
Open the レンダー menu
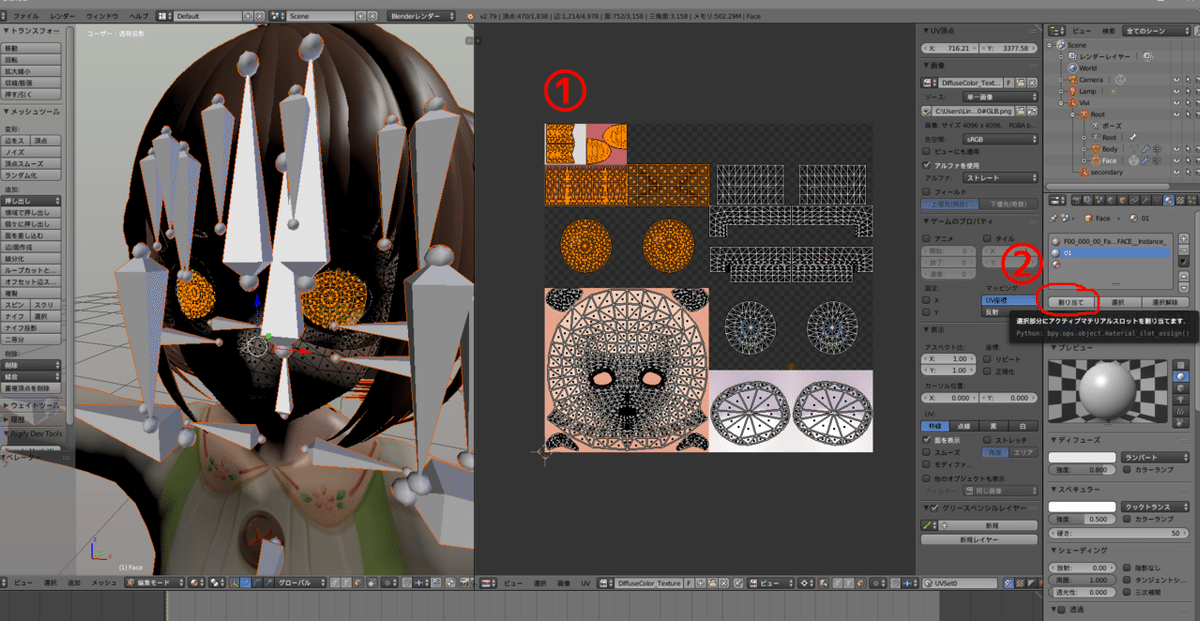click(62, 17)
